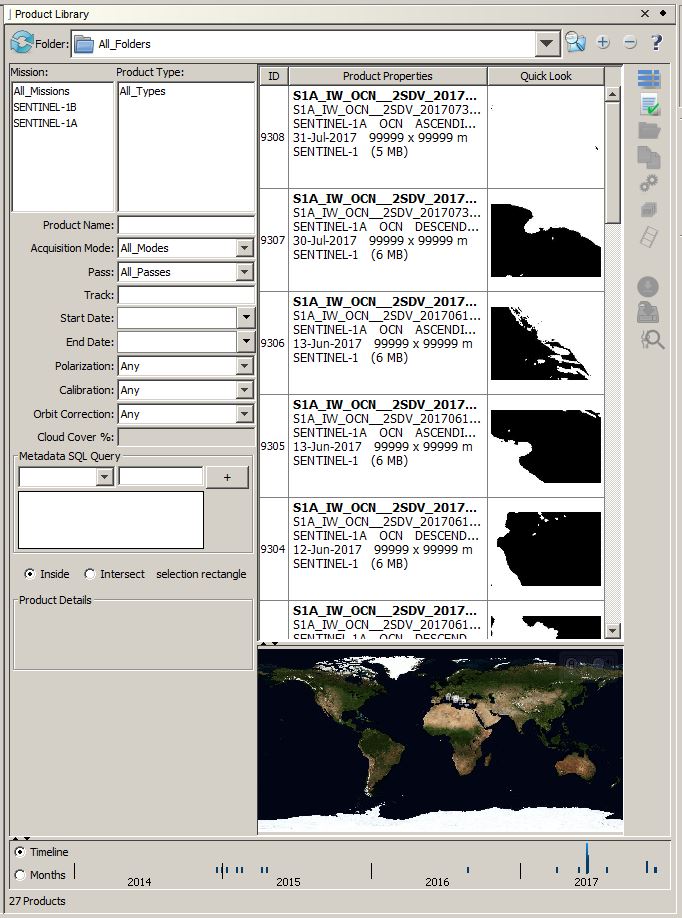Click the open folder icon in sidebar
The width and height of the screenshot is (682, 918).
point(649,130)
